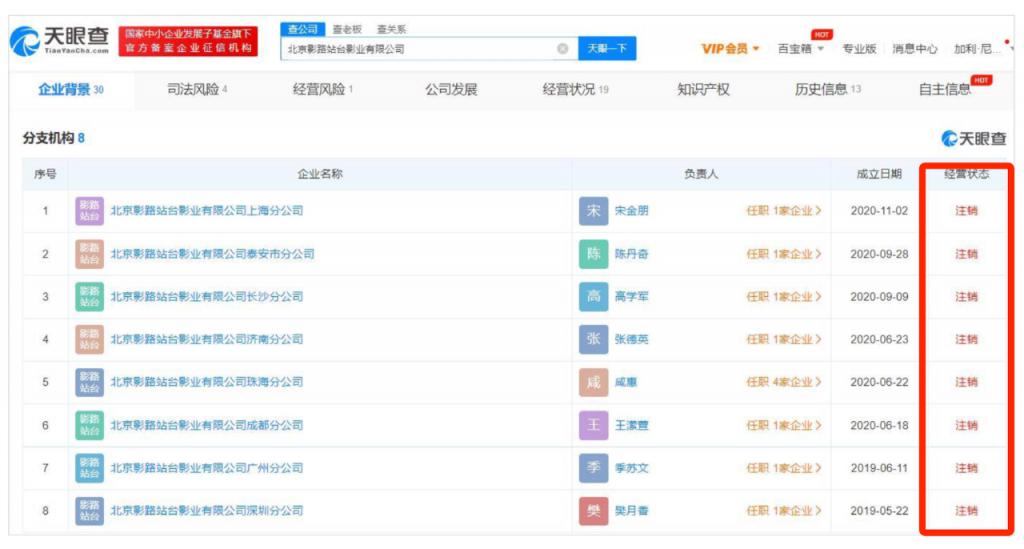The image size is (1024, 549).
Task: Click the company name search input field
Action: click(418, 49)
